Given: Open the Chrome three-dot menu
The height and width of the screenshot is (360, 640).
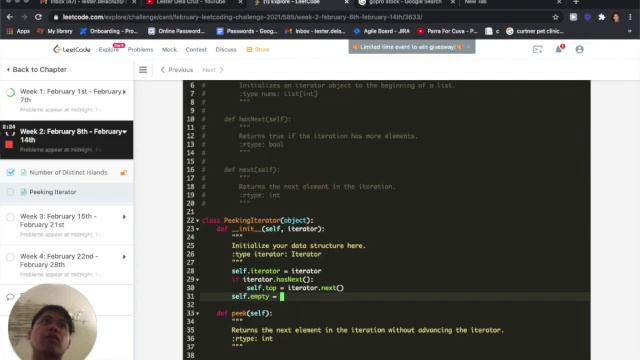Looking at the screenshot, I should (x=631, y=17).
